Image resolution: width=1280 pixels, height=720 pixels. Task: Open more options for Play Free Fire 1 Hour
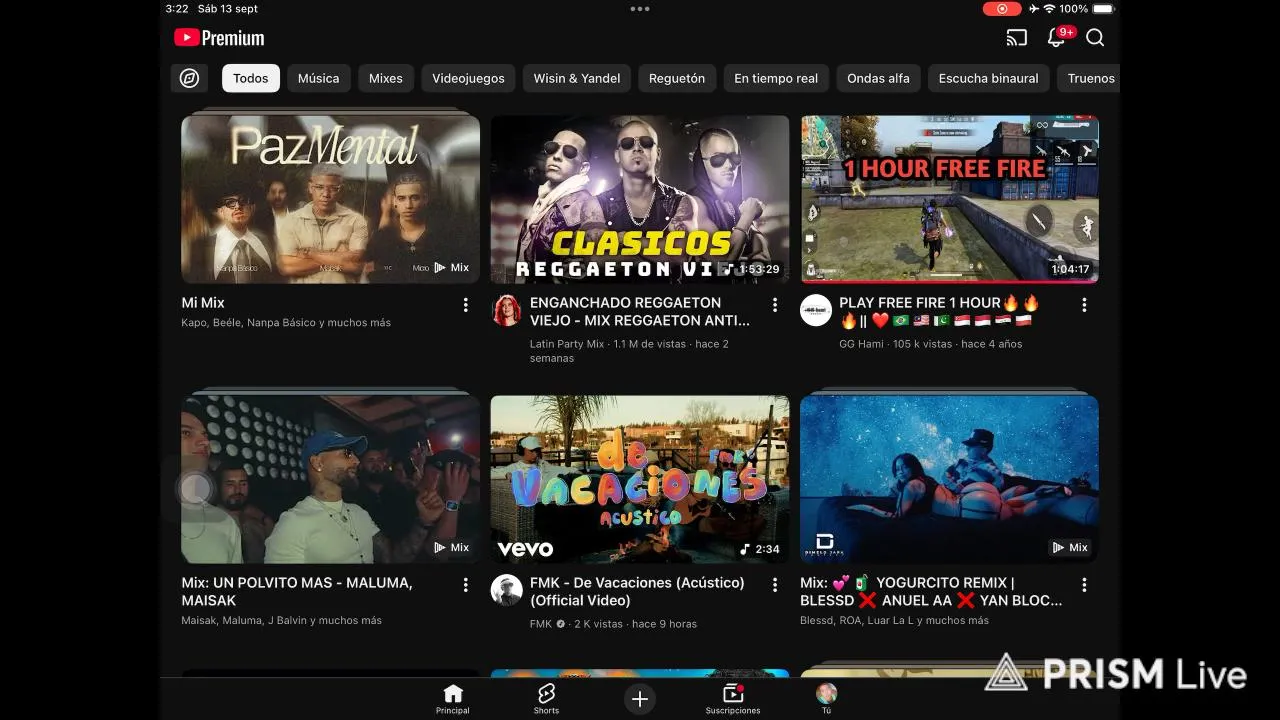[x=1084, y=305]
